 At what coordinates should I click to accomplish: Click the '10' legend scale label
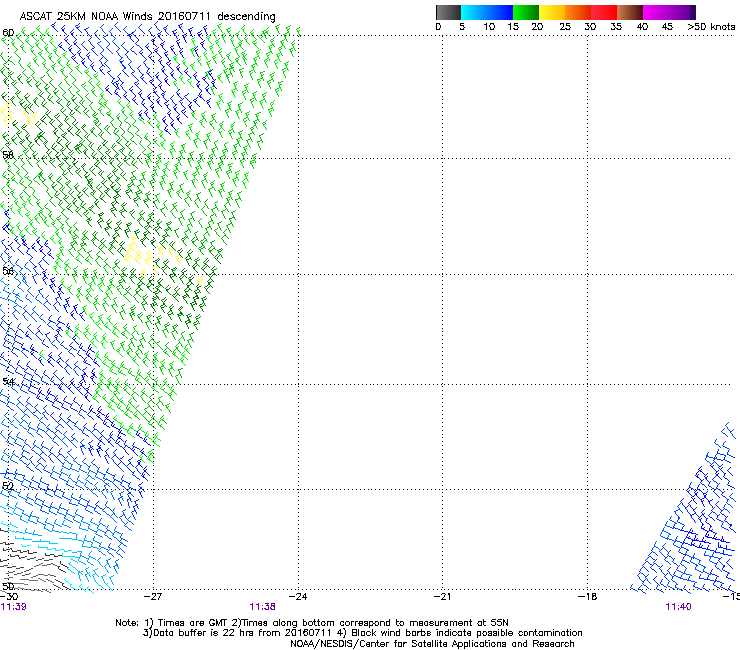(x=489, y=27)
